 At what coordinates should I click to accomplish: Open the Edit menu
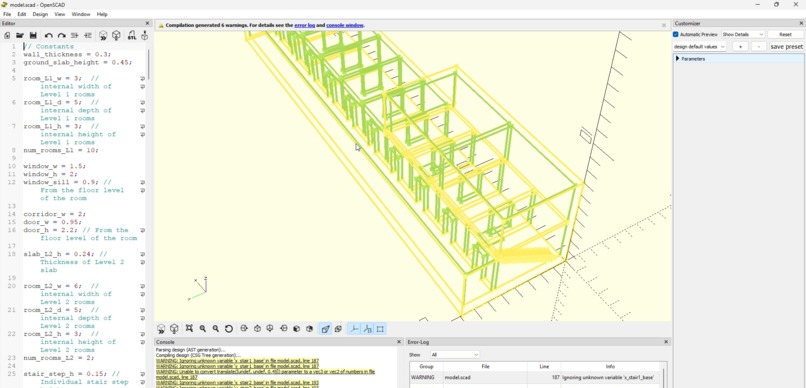[22, 14]
